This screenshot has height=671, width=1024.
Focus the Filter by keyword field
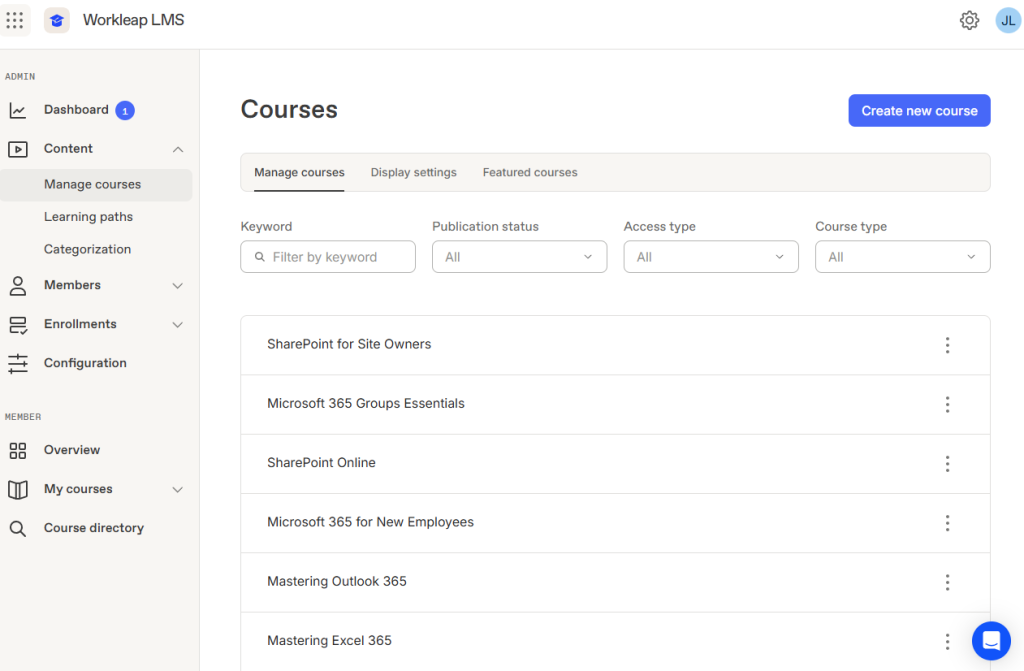(x=328, y=257)
